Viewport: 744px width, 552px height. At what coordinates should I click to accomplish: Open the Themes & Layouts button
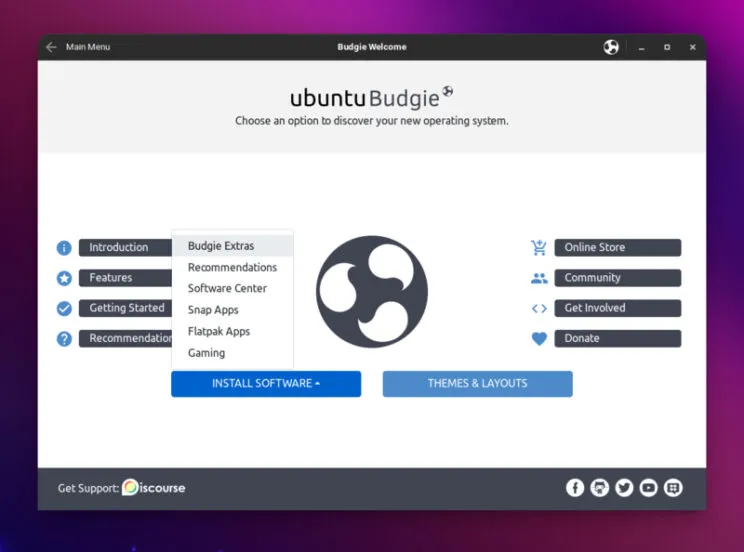point(477,384)
